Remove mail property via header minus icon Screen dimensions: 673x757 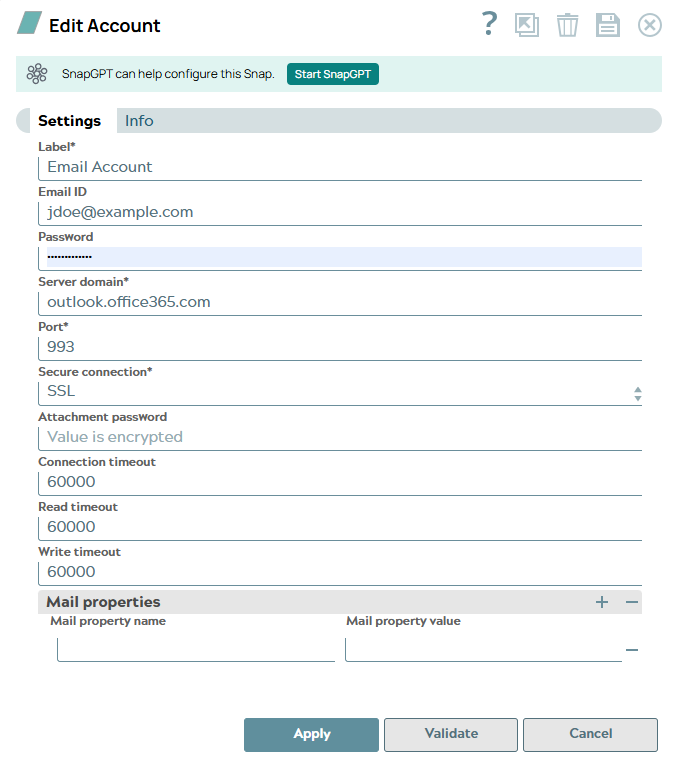tap(632, 602)
